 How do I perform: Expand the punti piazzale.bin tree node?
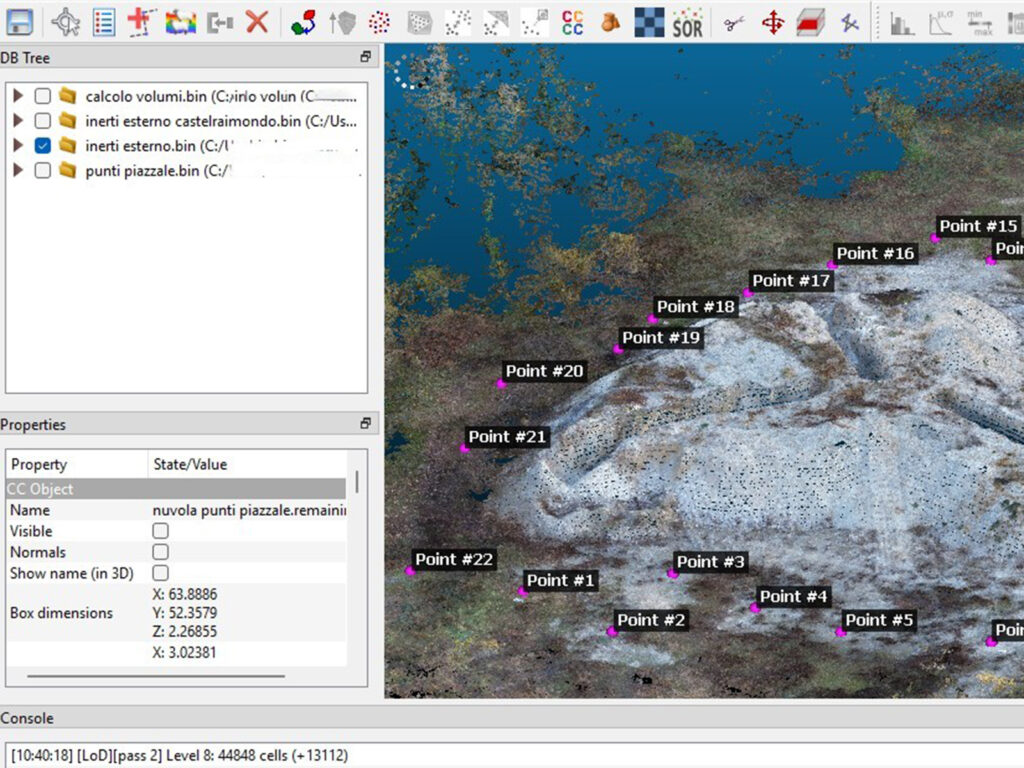coord(17,170)
